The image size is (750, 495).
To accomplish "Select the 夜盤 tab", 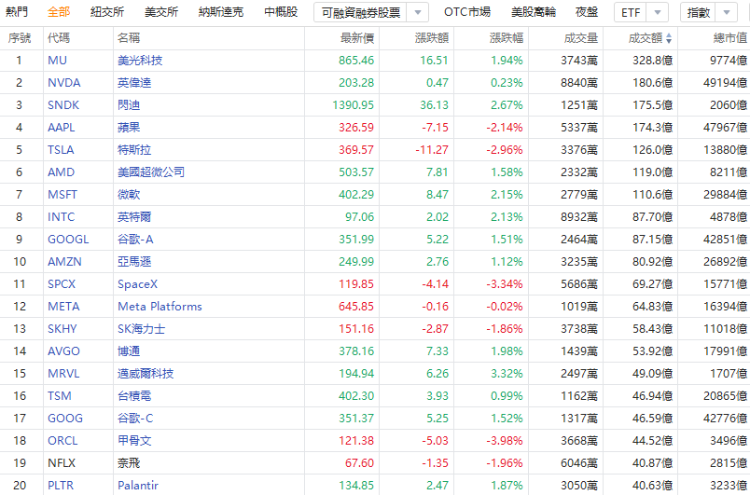I will pyautogui.click(x=586, y=12).
